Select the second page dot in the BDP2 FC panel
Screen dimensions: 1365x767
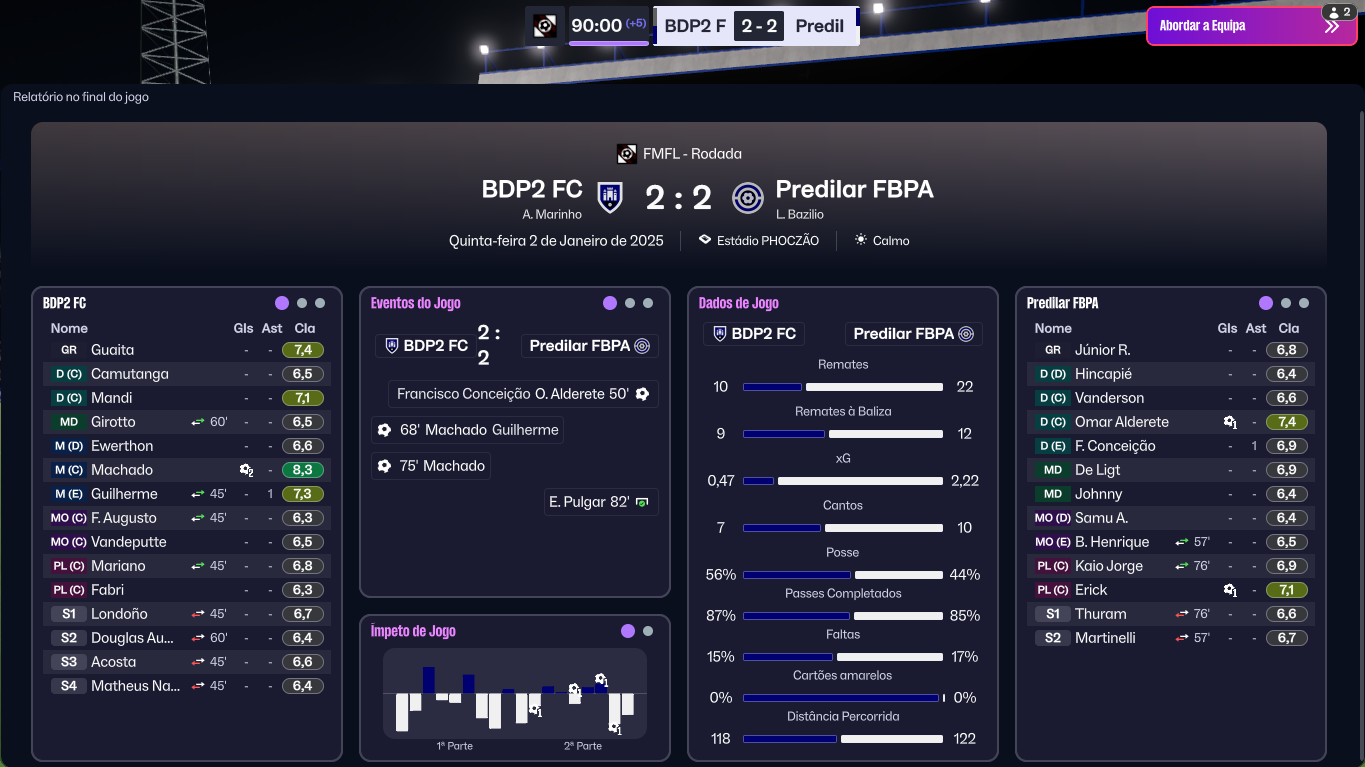pos(302,303)
